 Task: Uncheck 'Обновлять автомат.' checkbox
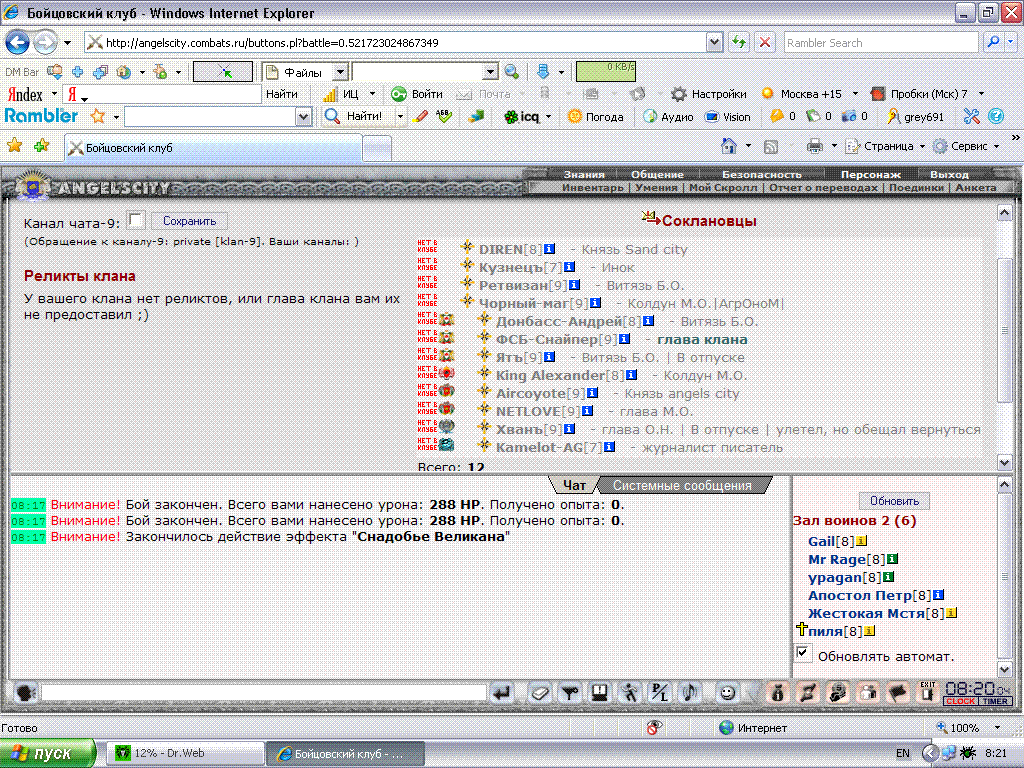tap(803, 653)
